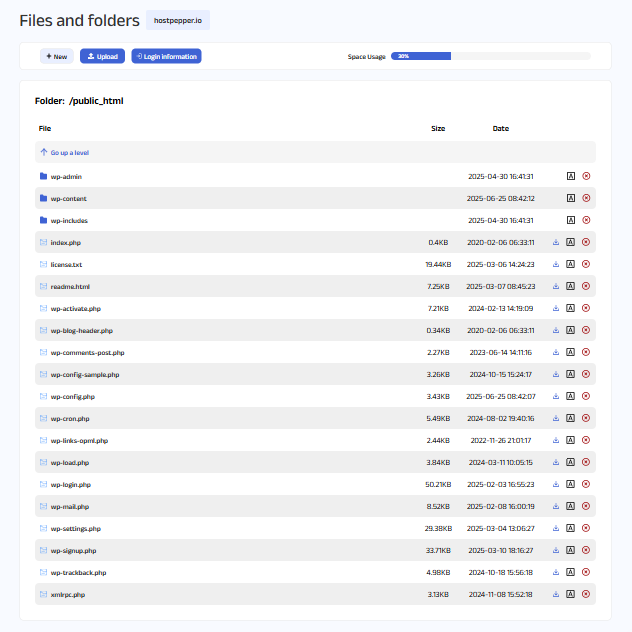Click the New button
Viewport: 632px width, 632px height.
57,56
